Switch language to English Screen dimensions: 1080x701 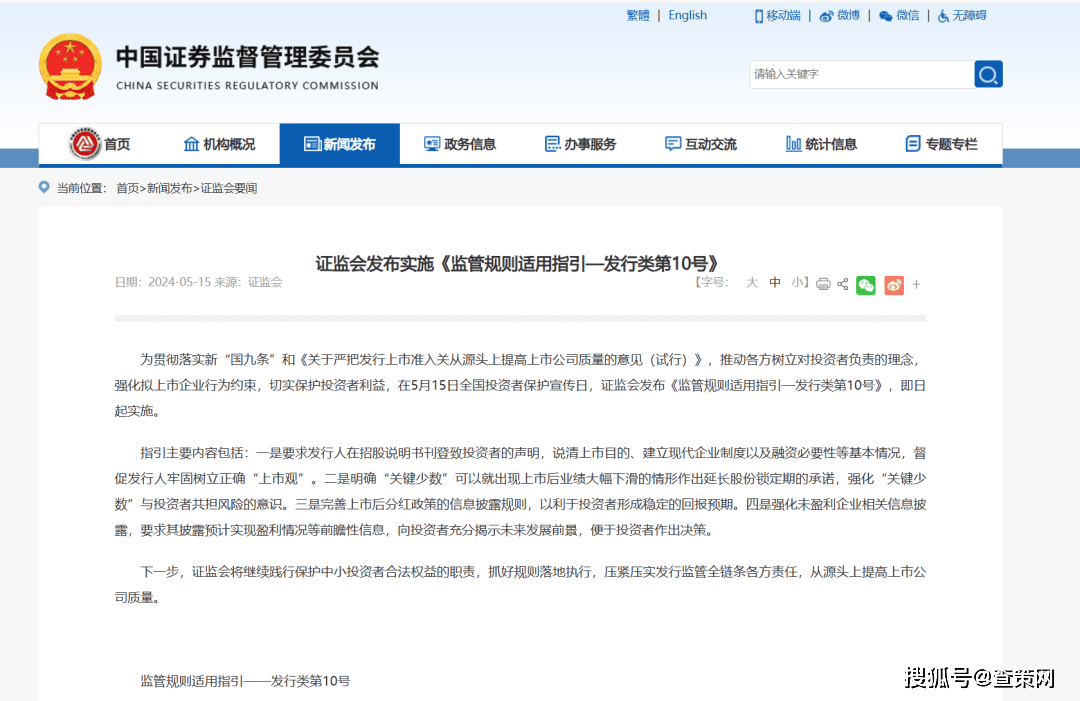coord(687,15)
